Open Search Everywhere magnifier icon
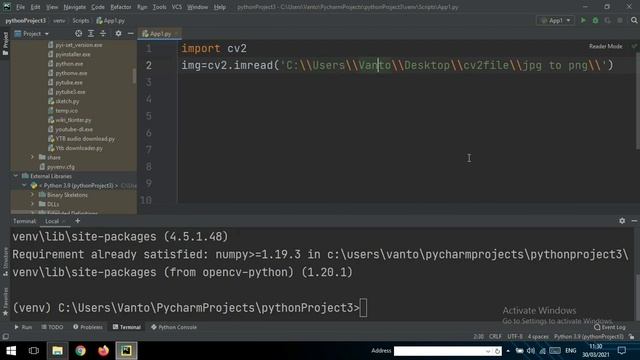Image resolution: width=640 pixels, height=360 pixels. 634,20
